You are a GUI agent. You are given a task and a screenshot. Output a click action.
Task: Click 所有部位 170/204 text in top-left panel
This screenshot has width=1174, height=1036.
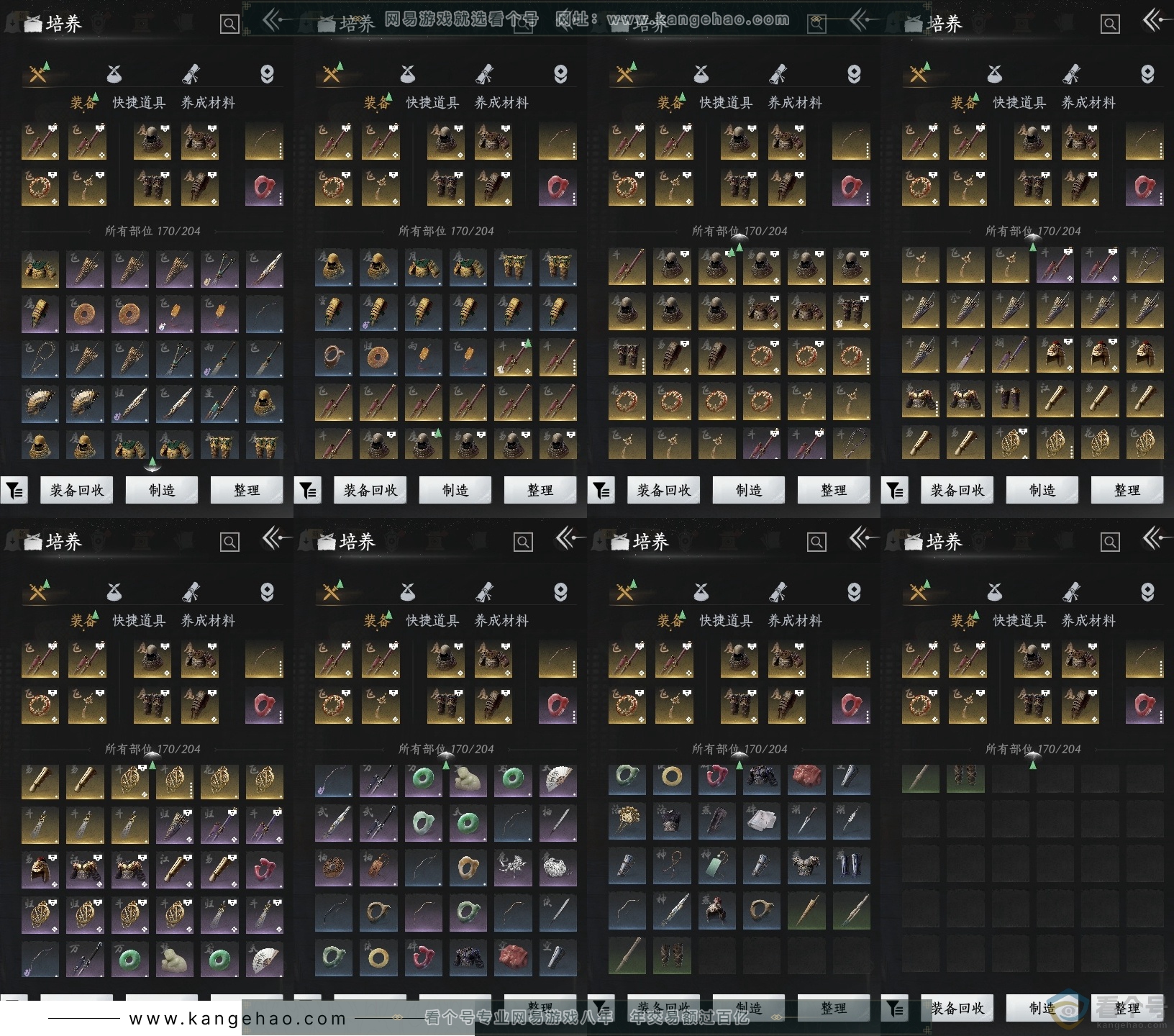point(153,231)
